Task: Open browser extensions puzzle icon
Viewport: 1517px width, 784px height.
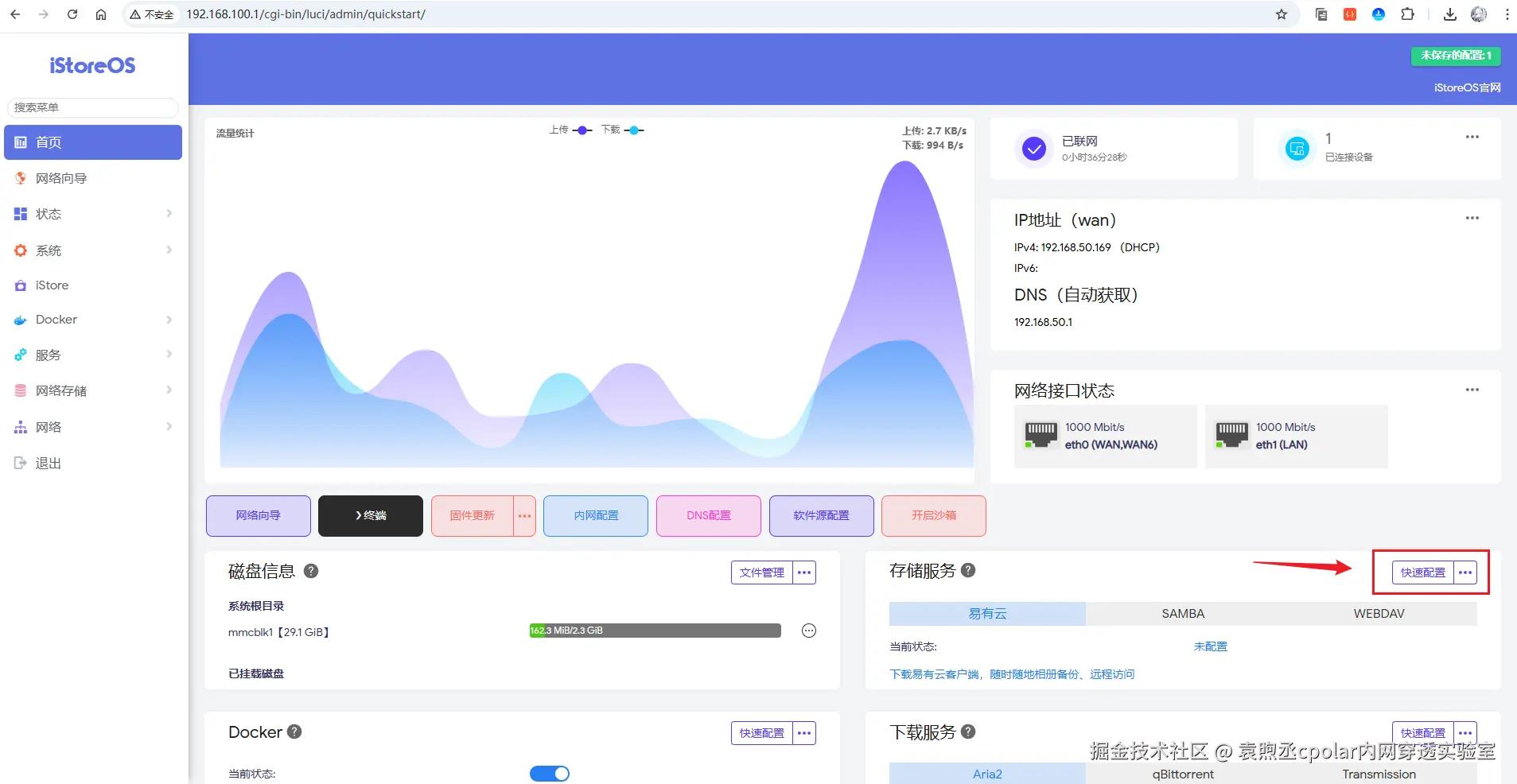Action: (1407, 14)
